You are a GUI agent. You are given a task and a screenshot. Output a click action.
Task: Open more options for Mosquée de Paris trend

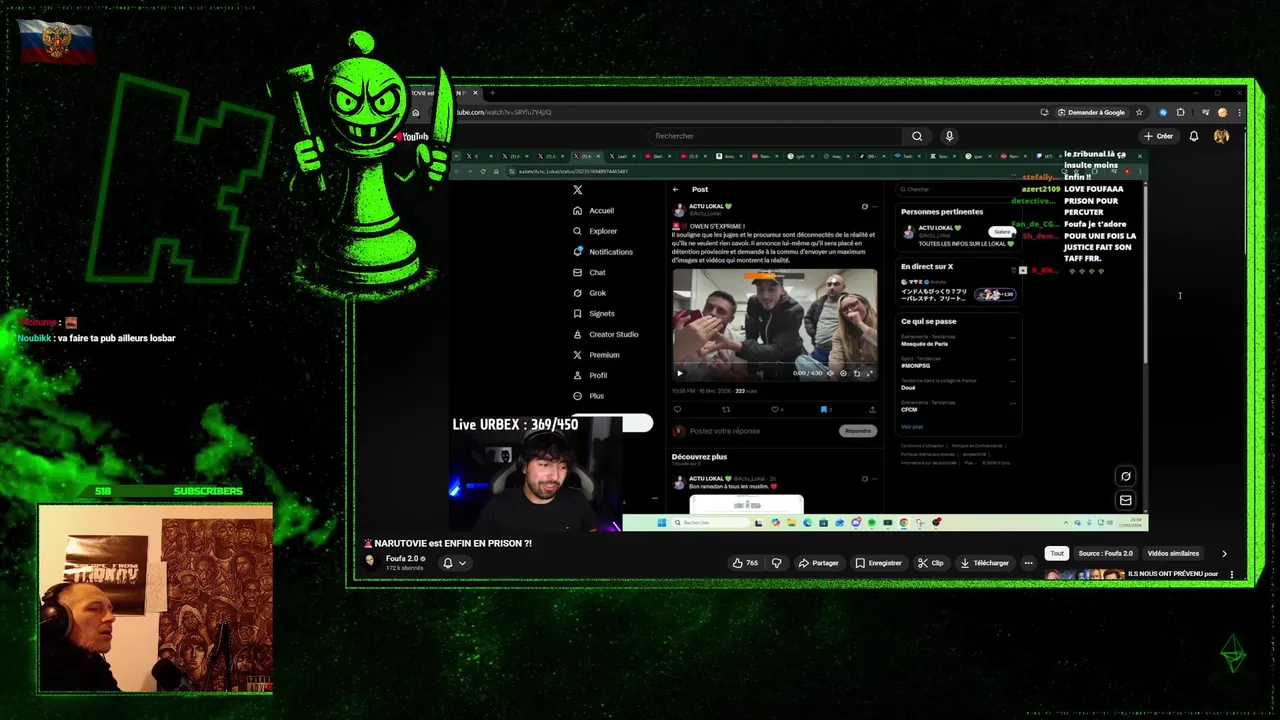point(1013,337)
